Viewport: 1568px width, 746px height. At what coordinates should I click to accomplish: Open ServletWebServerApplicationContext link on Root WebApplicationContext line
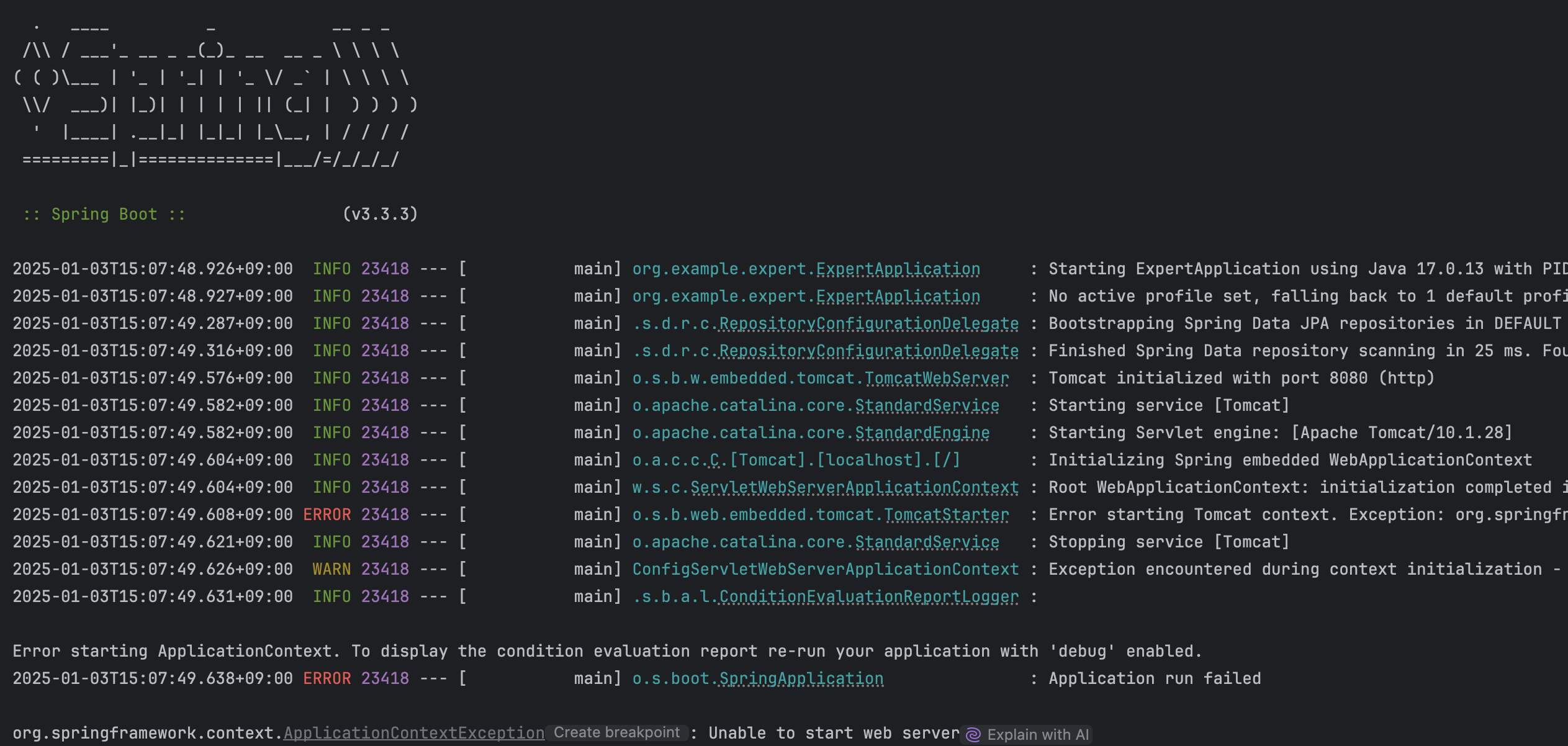tap(854, 487)
